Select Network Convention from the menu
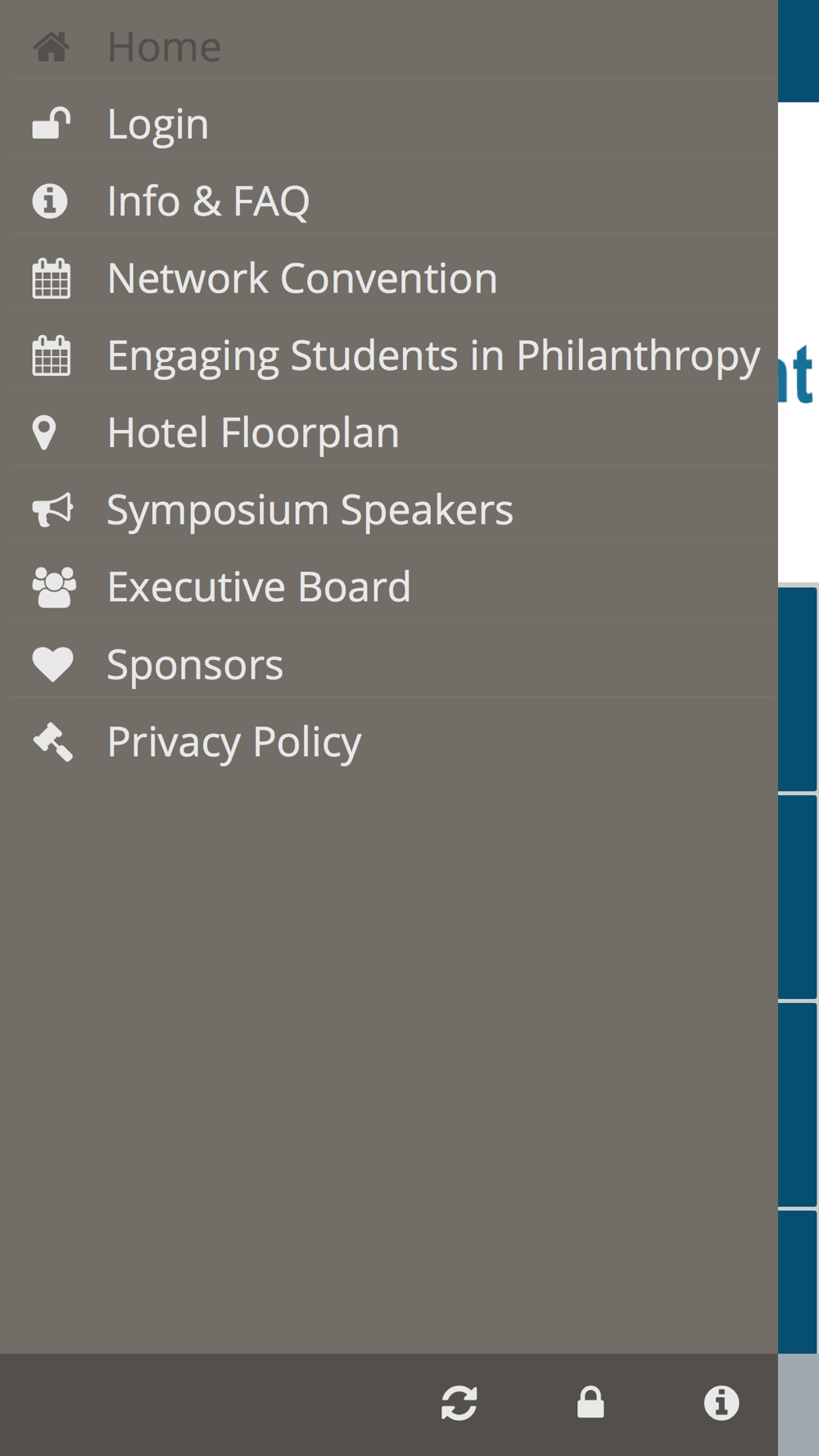819x1456 pixels. [302, 278]
